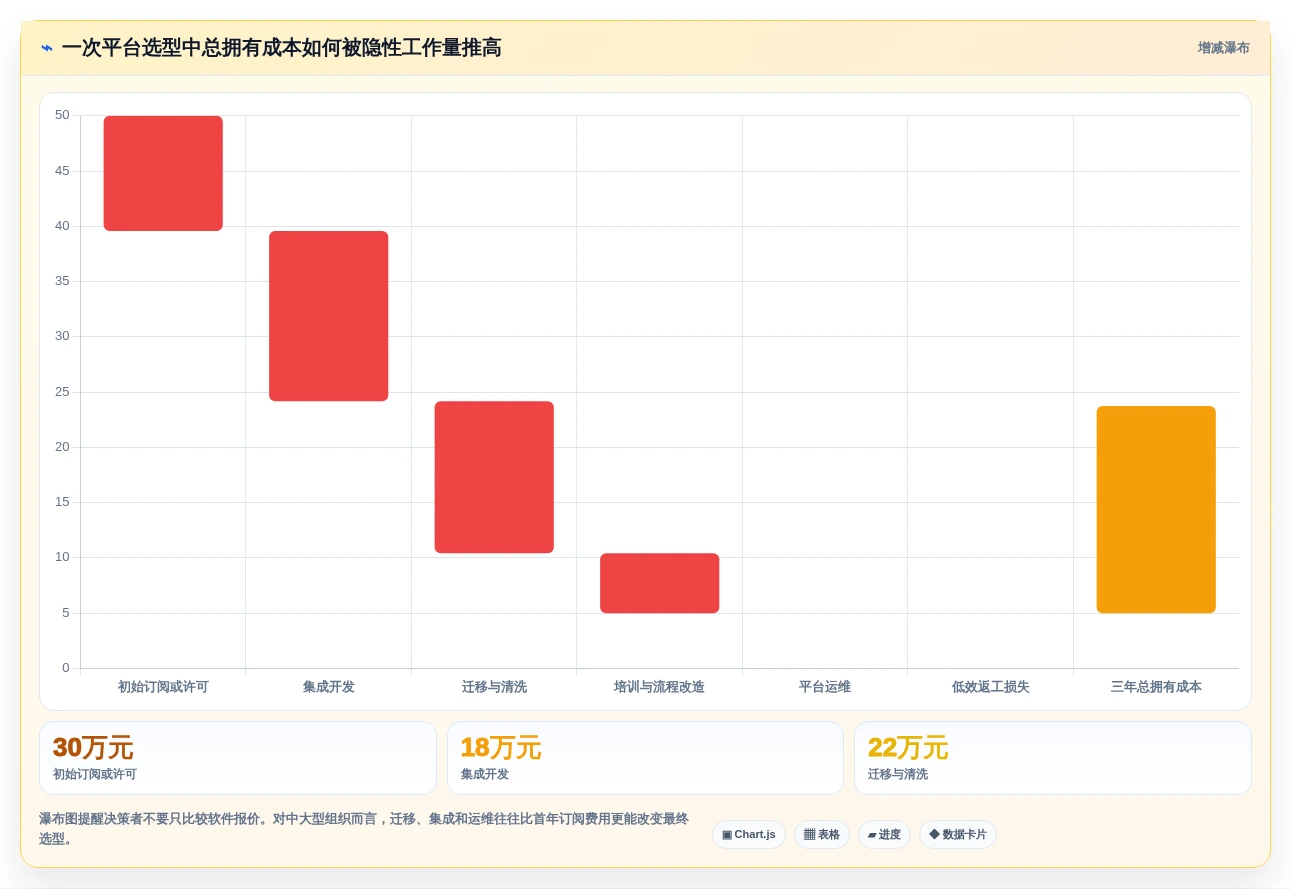
Task: Click y-axis tick value 50
Action: [62, 115]
